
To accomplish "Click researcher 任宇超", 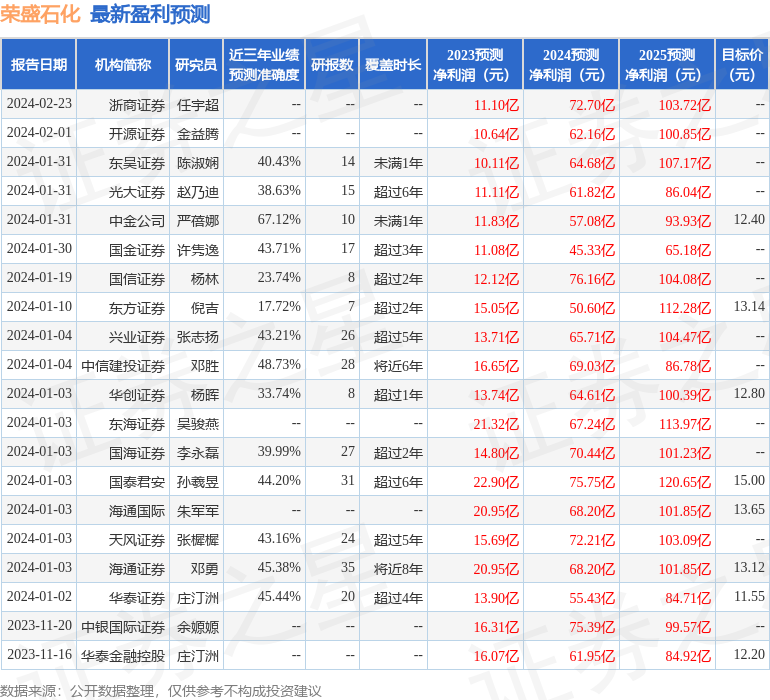I will point(197,105).
